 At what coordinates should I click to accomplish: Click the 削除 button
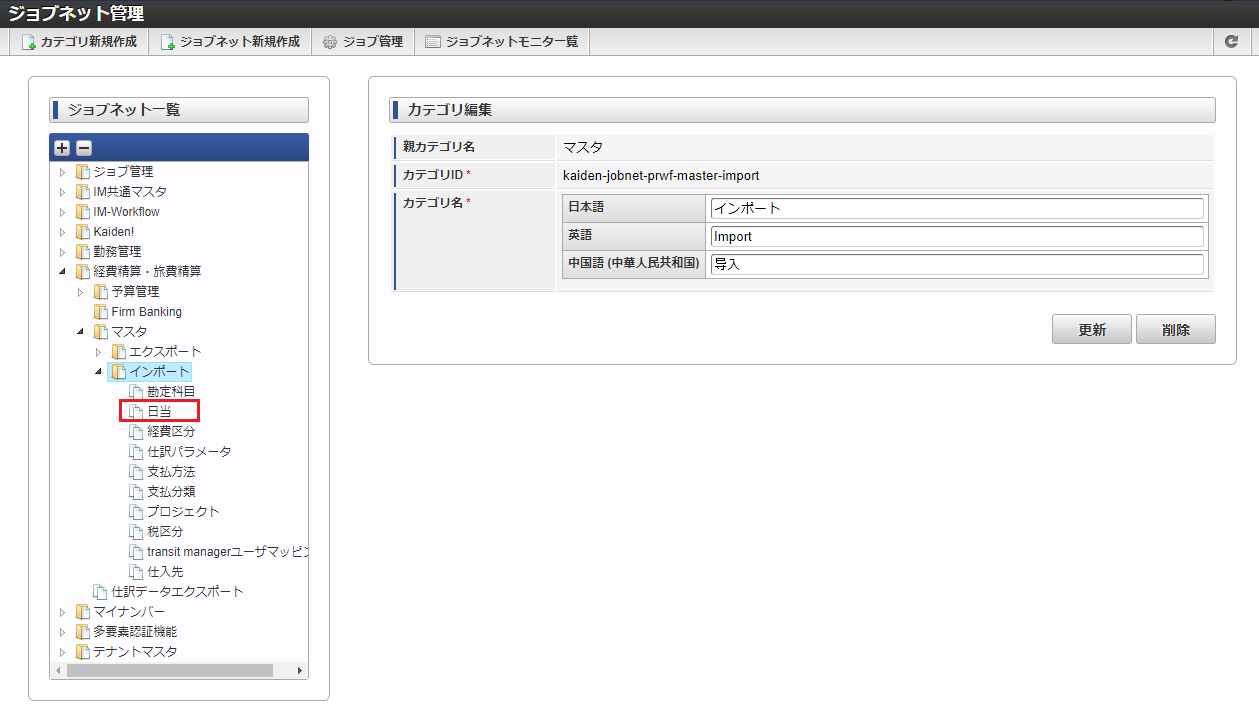1176,329
